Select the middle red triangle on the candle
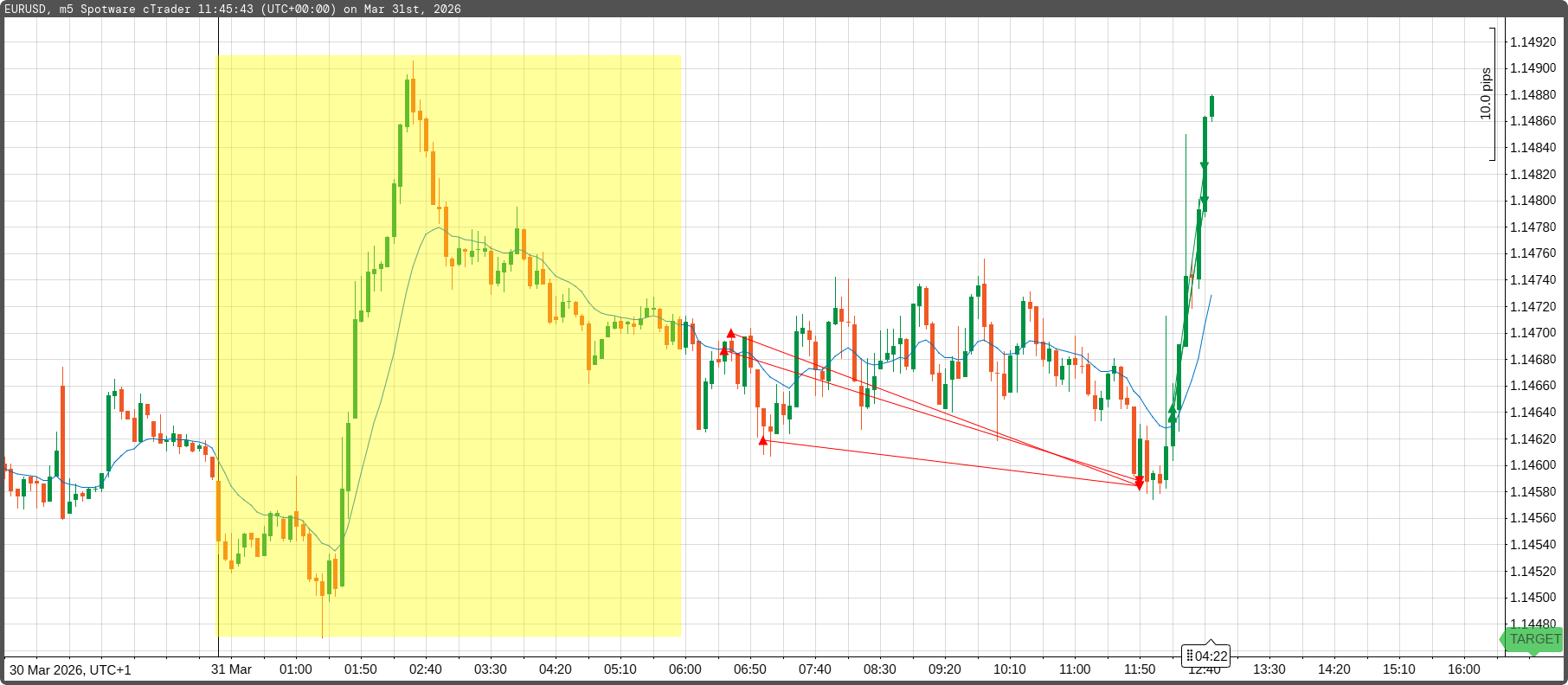This screenshot has height=685, width=1568. pyautogui.click(x=724, y=350)
